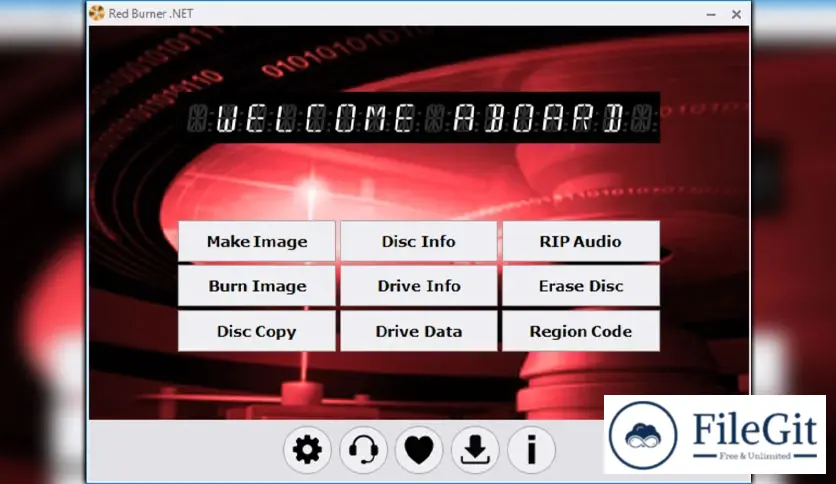Open Drive Info
Image resolution: width=836 pixels, height=484 pixels.
tap(419, 286)
